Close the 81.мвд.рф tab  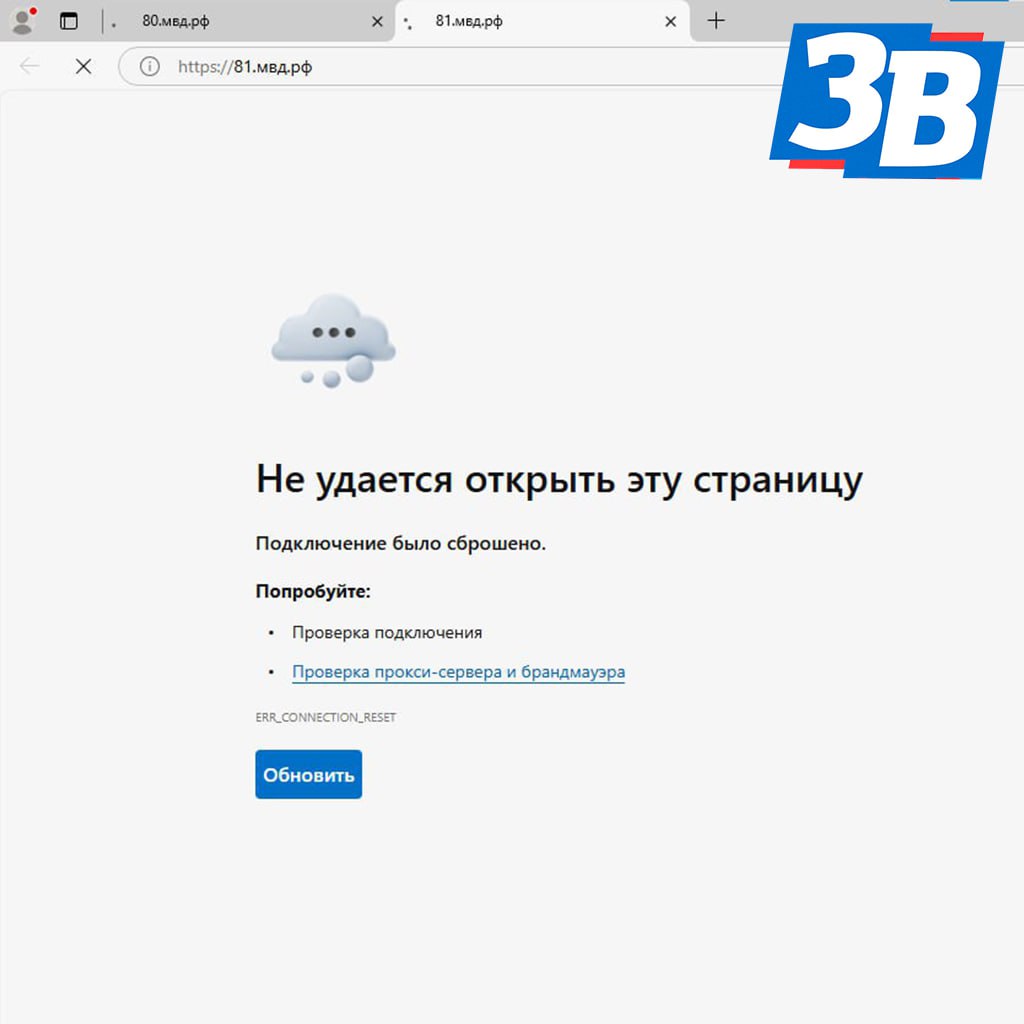pos(670,22)
